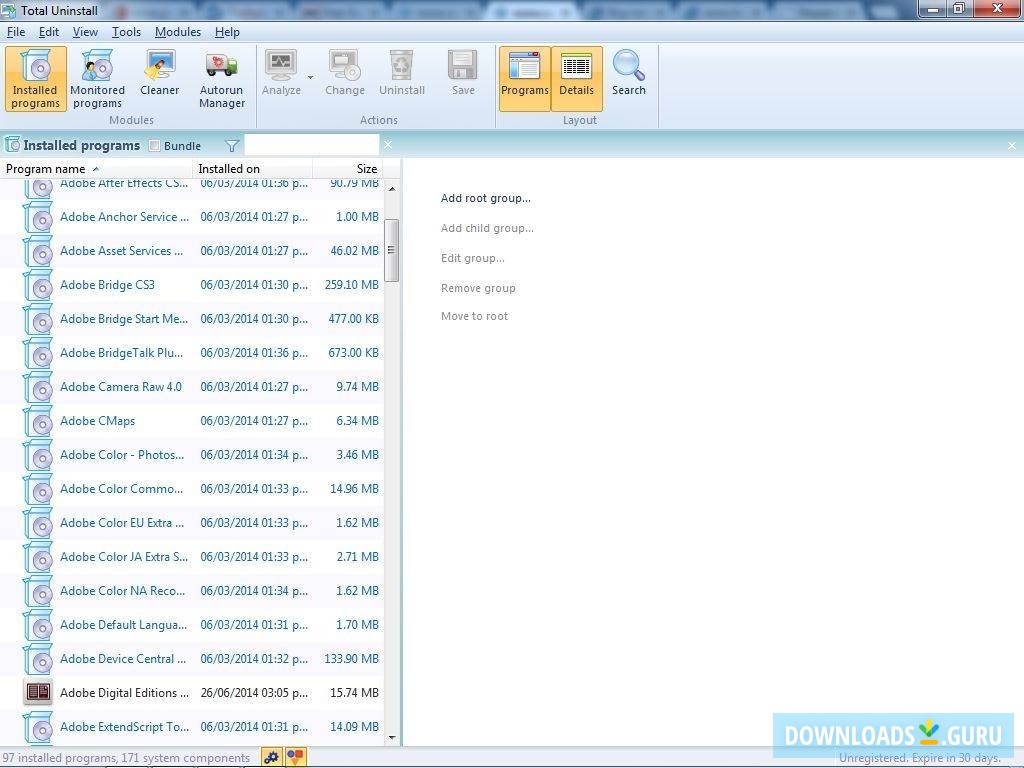The image size is (1024, 768).
Task: Click Edit group link
Action: coord(472,259)
